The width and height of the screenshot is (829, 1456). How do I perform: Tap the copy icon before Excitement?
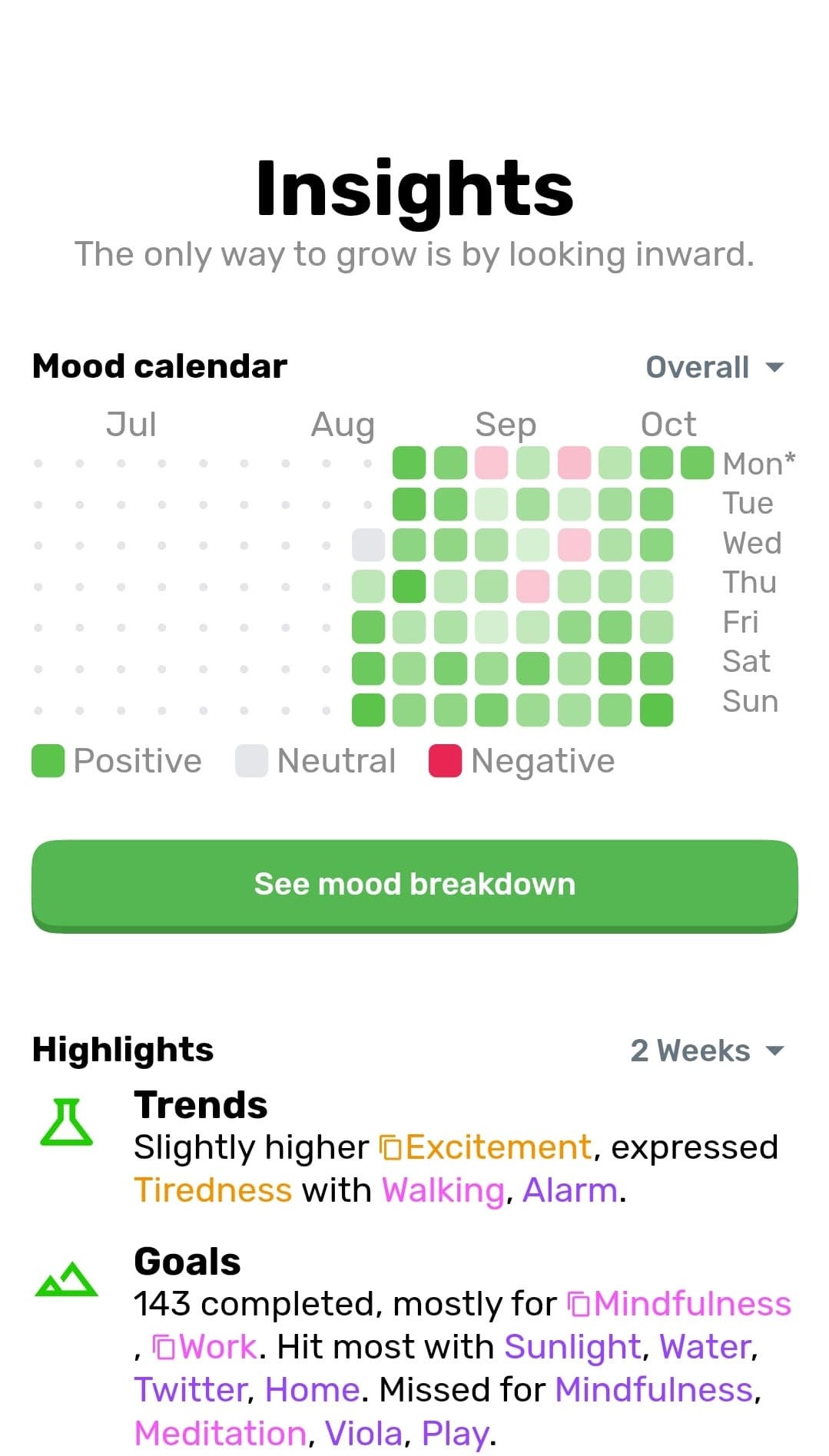pyautogui.click(x=391, y=1148)
